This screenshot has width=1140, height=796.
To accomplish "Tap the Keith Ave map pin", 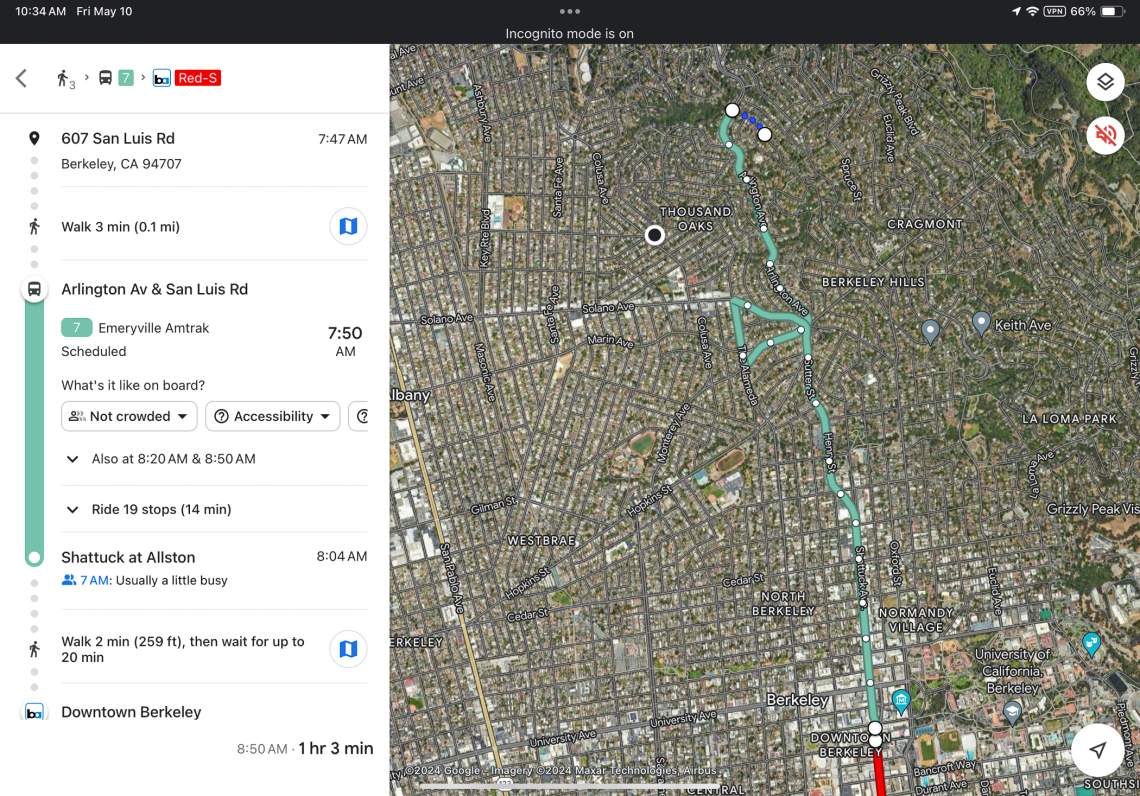I will pos(981,322).
